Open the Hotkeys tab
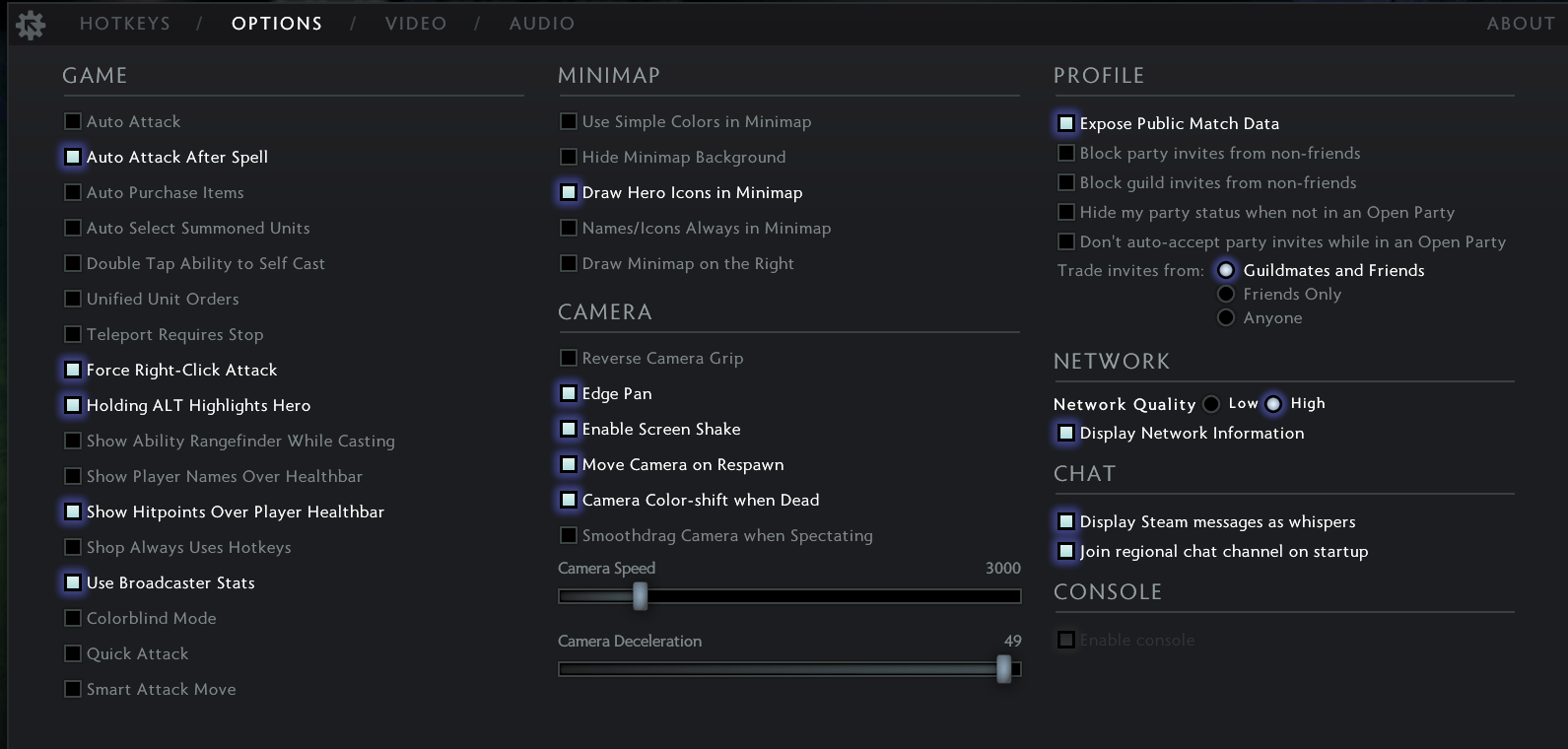This screenshot has width=1568, height=749. tap(125, 24)
